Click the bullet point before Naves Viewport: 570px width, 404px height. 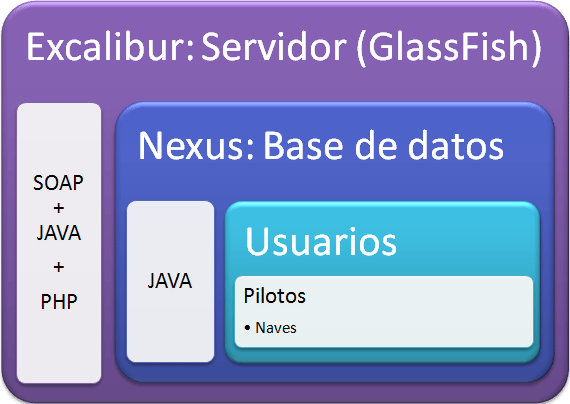point(248,328)
